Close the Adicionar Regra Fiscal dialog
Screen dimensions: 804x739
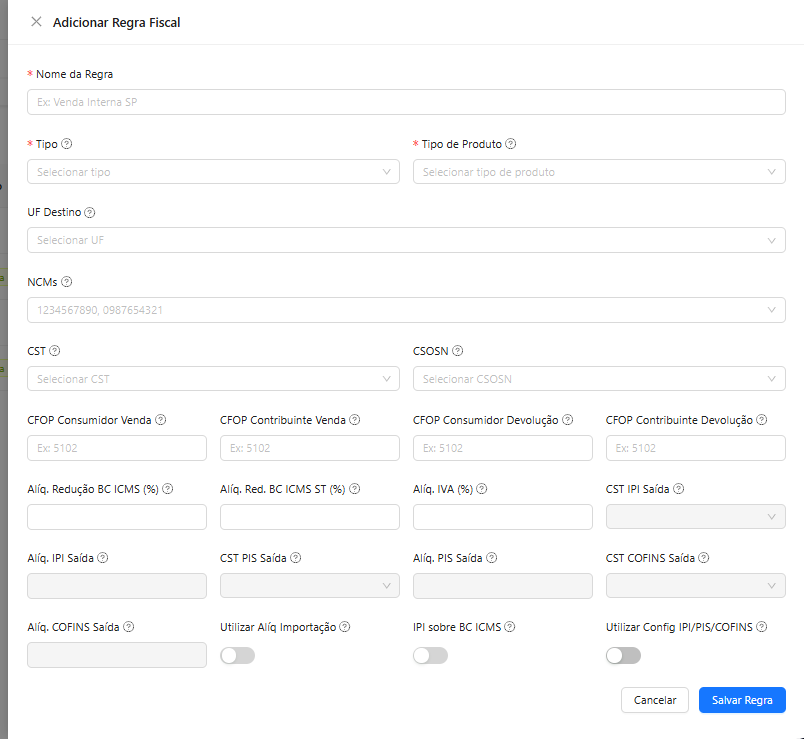[37, 22]
